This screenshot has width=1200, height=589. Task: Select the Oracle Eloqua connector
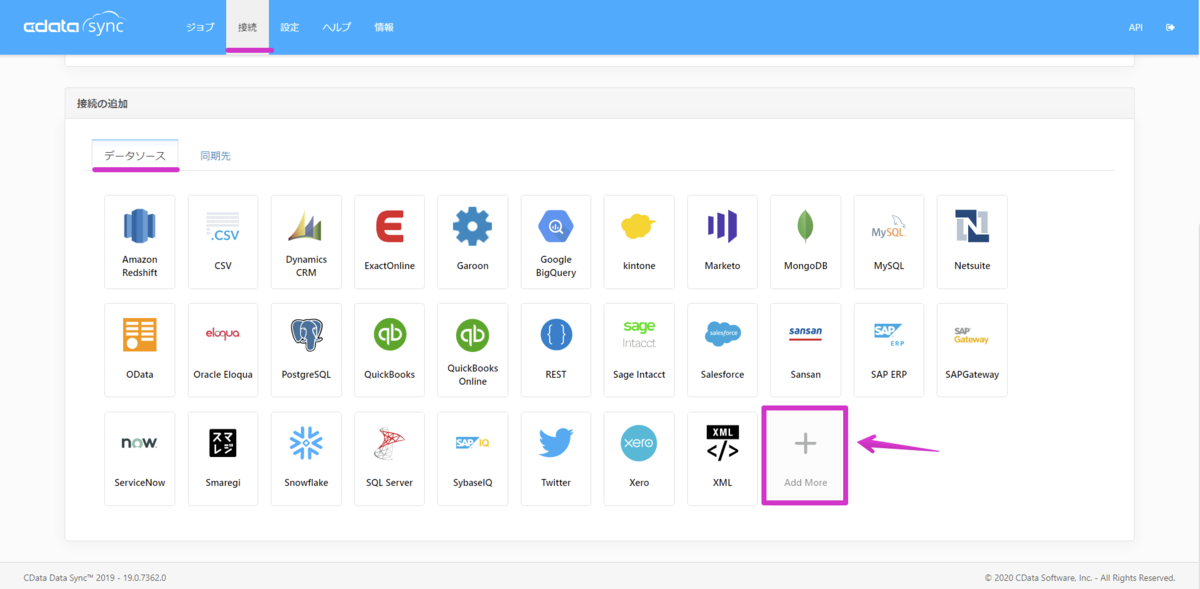point(223,350)
